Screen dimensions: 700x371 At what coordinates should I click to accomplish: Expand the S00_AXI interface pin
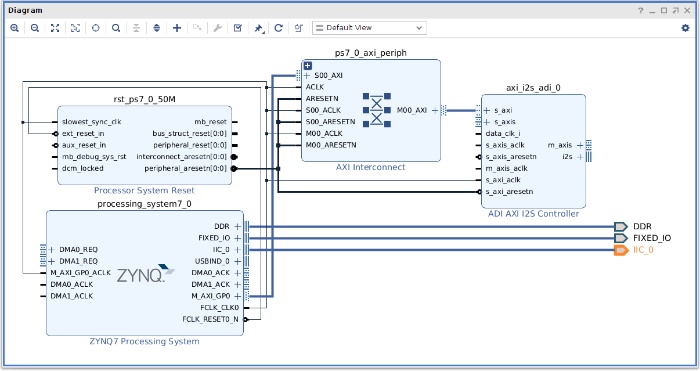point(307,75)
